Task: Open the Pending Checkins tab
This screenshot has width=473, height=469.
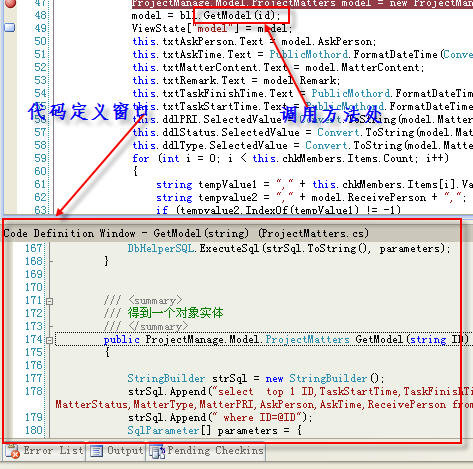Action: click(206, 451)
